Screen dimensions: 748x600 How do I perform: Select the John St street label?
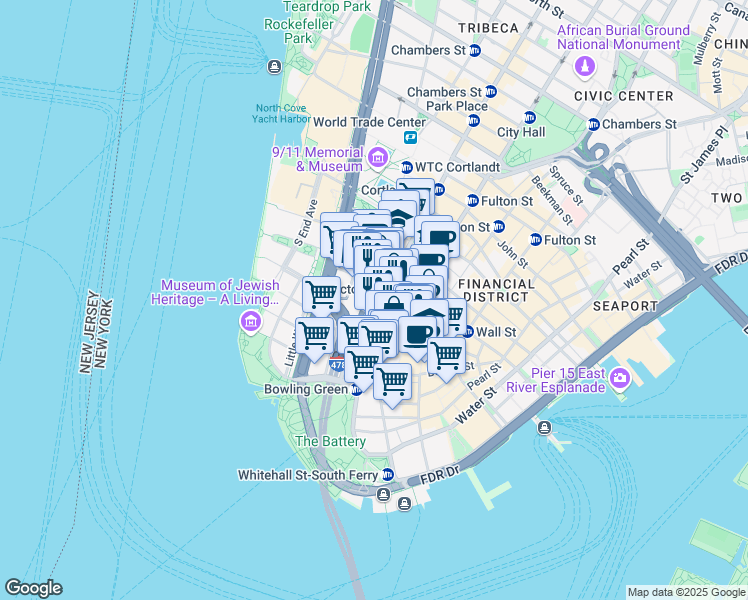pos(512,254)
